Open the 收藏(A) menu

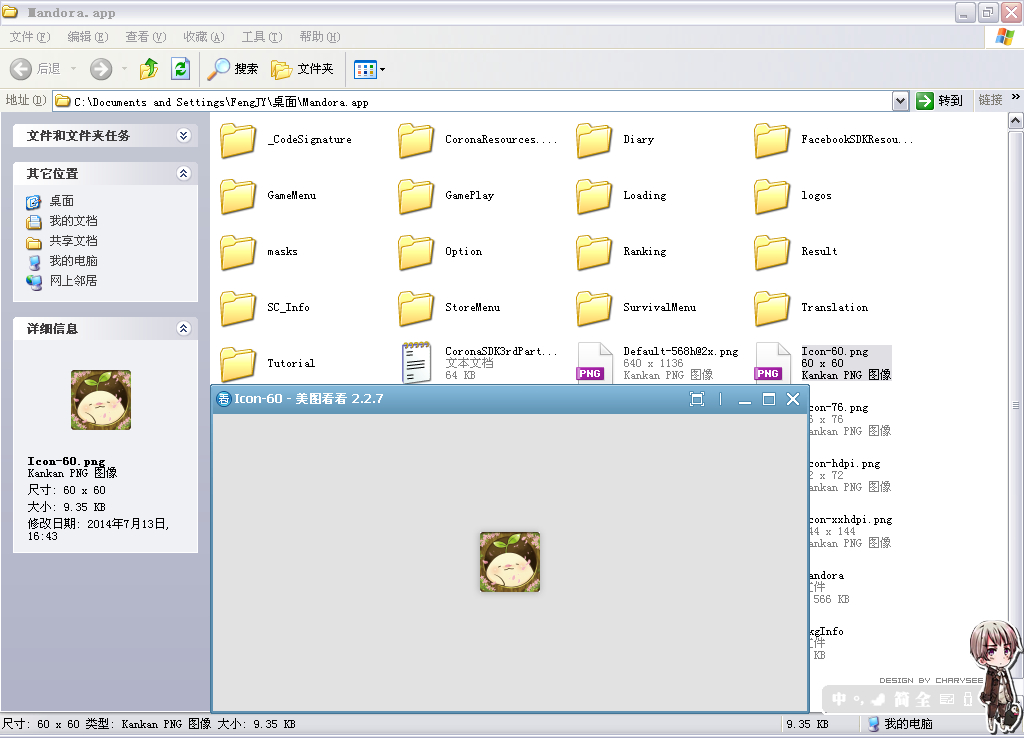pos(204,37)
